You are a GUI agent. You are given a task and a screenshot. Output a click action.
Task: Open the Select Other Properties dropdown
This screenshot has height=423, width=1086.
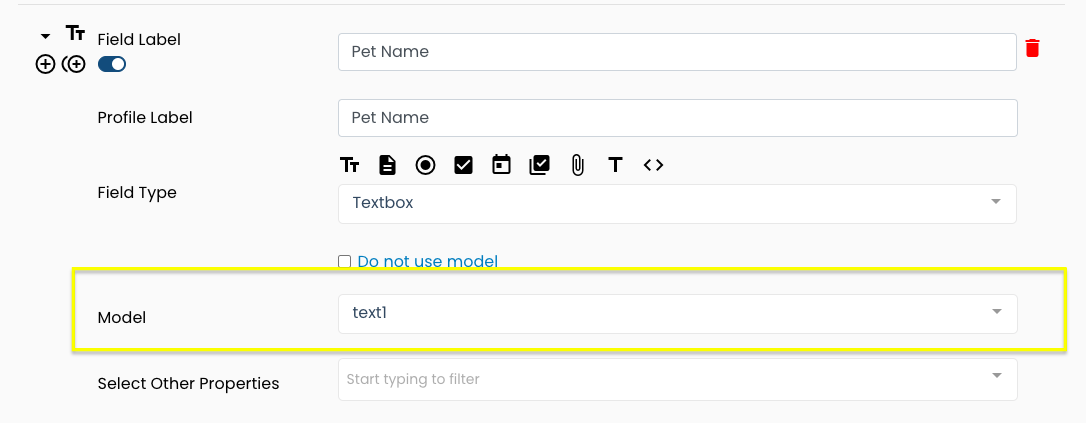tap(677, 379)
